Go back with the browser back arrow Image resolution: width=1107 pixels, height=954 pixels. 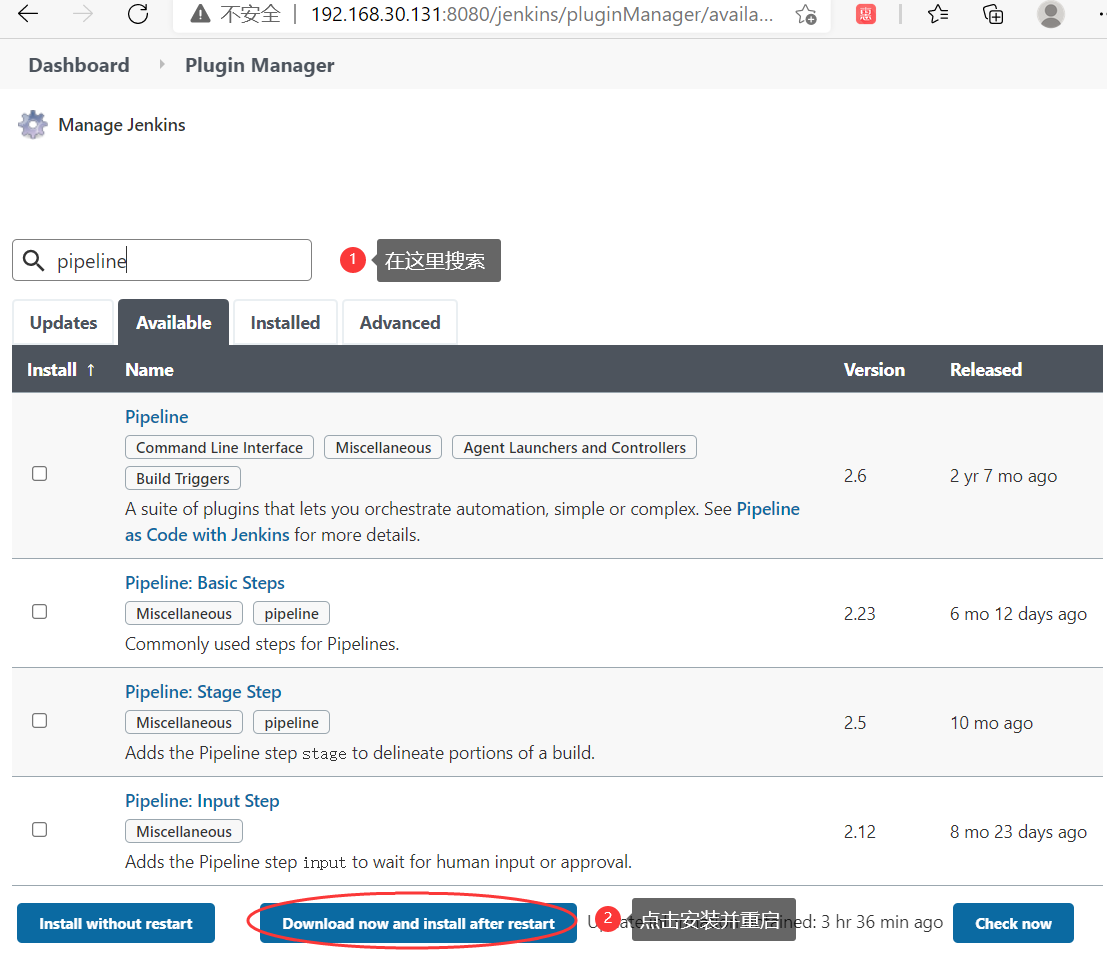click(x=28, y=13)
